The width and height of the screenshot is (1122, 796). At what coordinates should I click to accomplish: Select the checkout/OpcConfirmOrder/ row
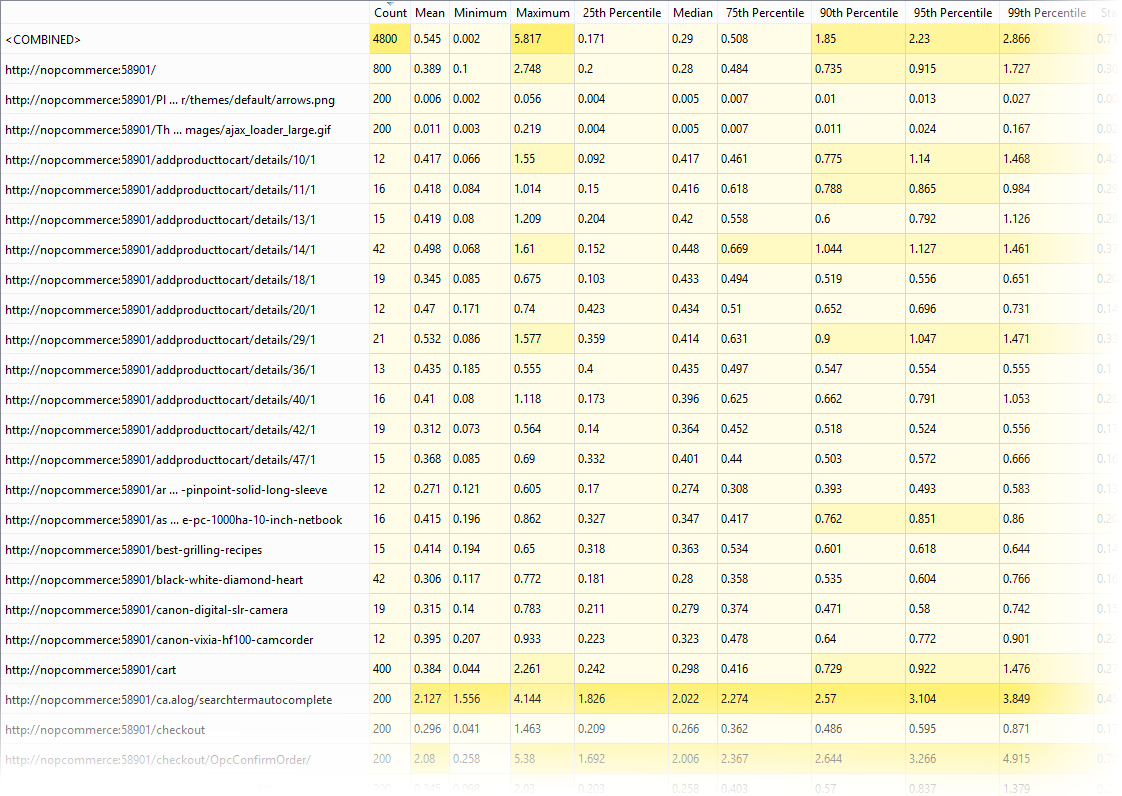[x=158, y=760]
